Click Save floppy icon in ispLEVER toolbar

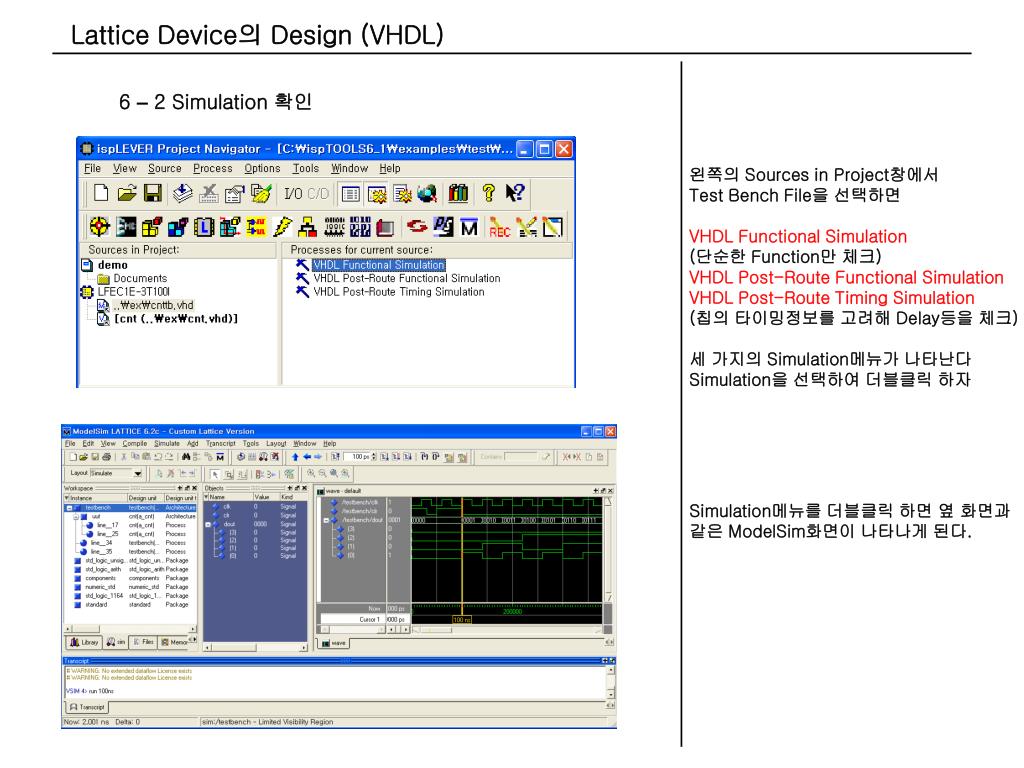[153, 193]
